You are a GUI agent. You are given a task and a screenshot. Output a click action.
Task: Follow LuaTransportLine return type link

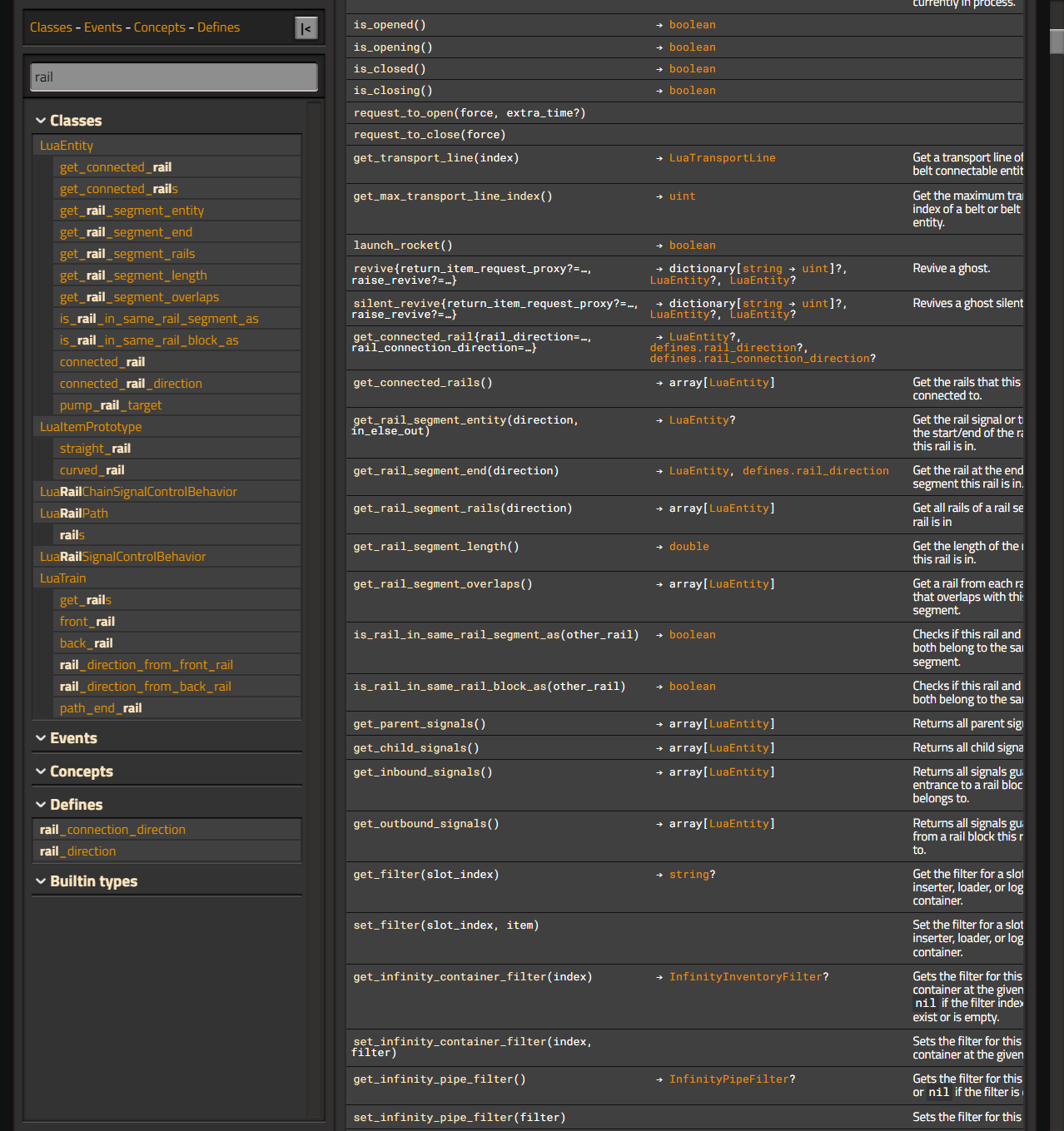723,158
